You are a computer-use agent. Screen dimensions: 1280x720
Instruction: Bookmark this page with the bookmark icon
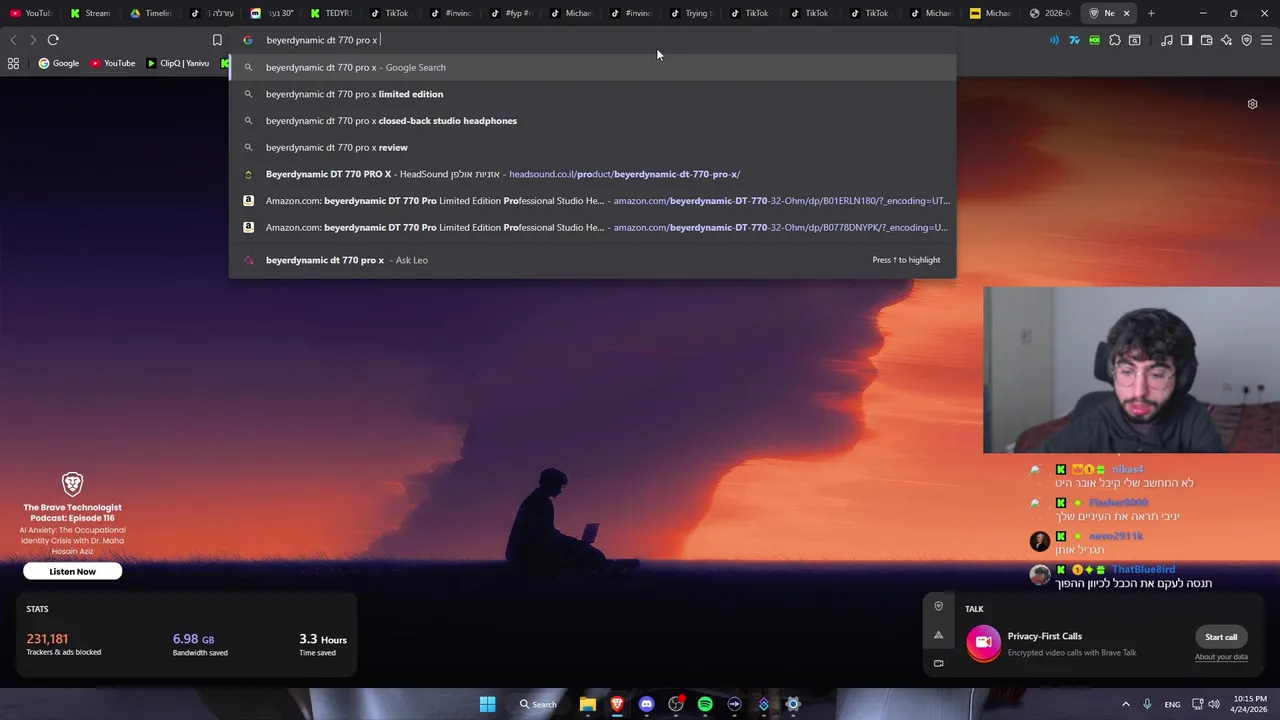[217, 40]
